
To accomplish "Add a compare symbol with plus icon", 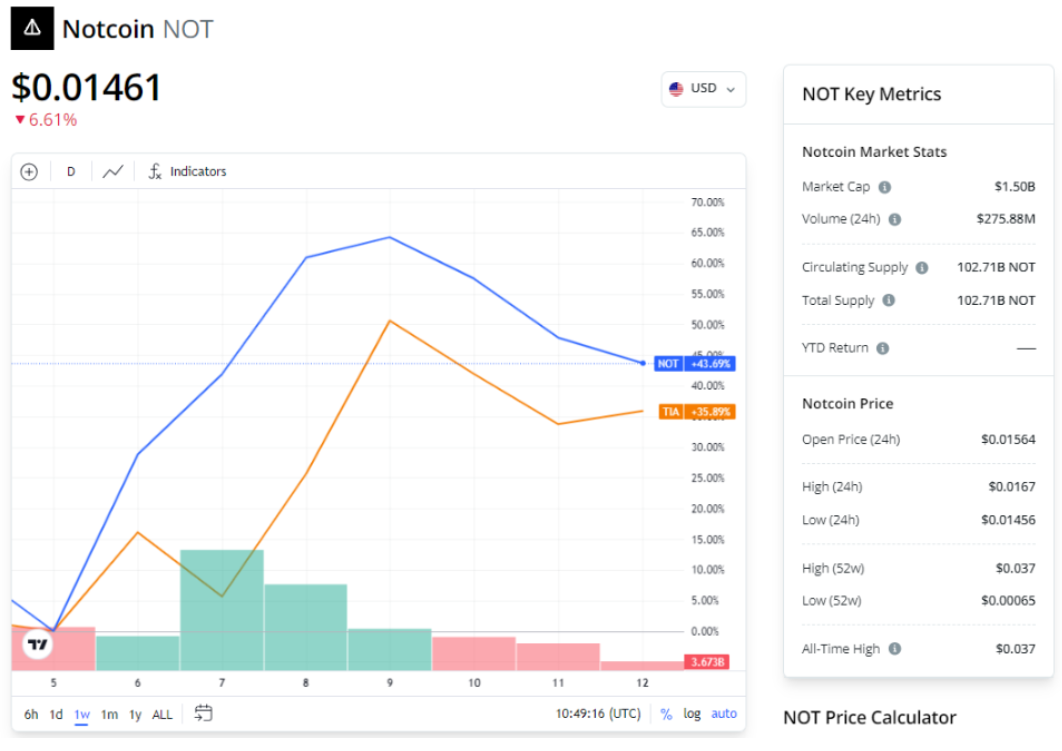I will pyautogui.click(x=29, y=172).
